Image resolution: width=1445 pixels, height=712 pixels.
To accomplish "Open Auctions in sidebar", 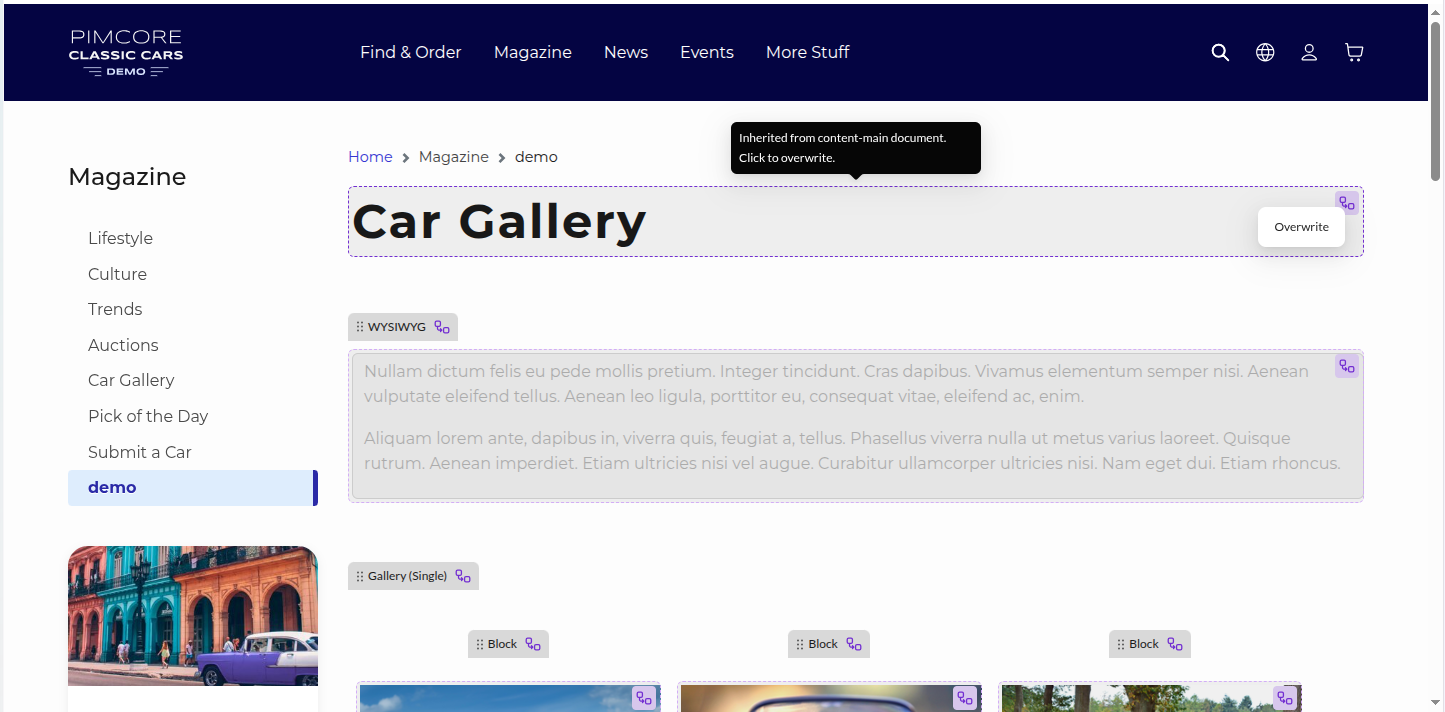I will (x=123, y=345).
